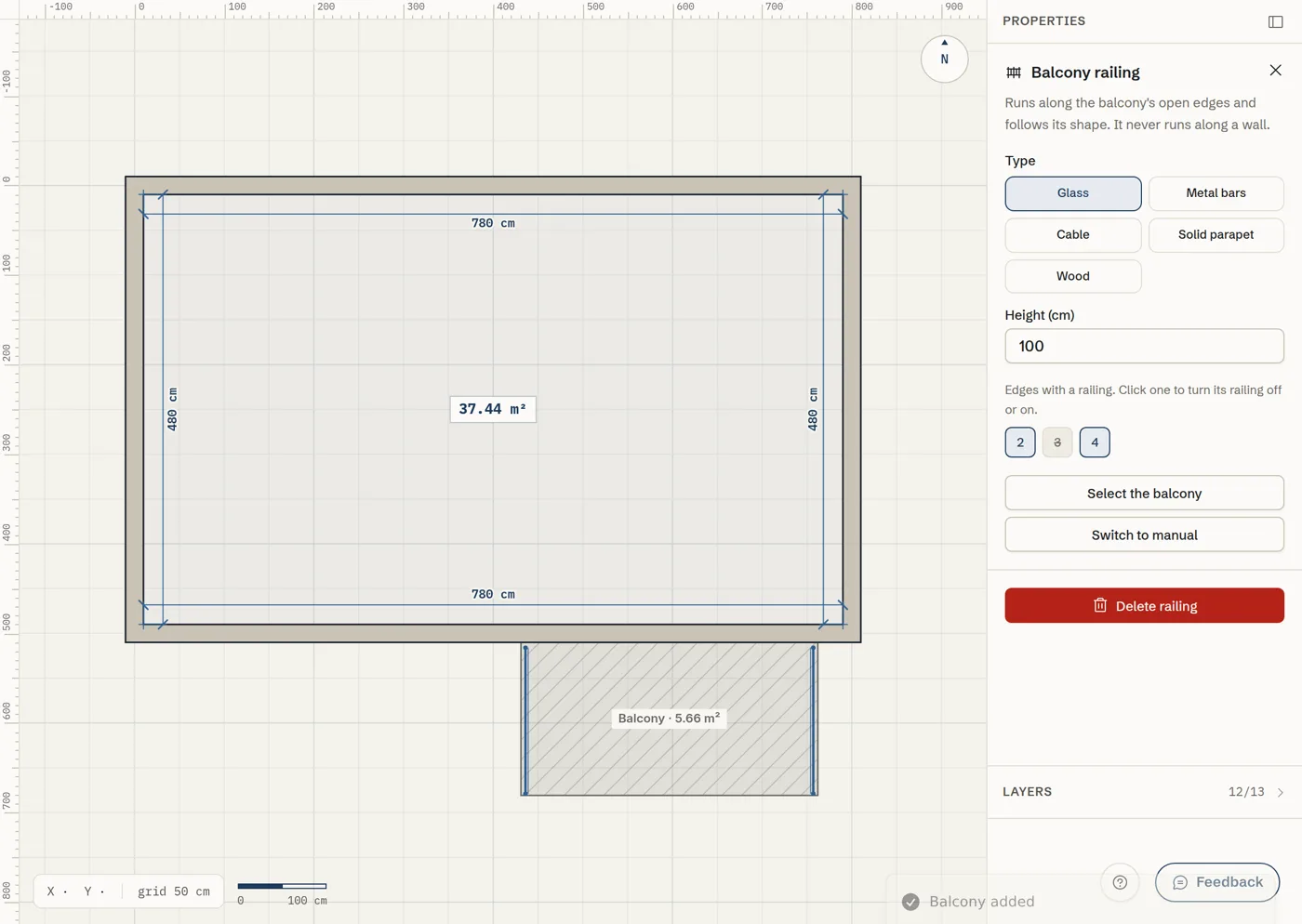Toggle railing off on edge 4

coord(1095,442)
